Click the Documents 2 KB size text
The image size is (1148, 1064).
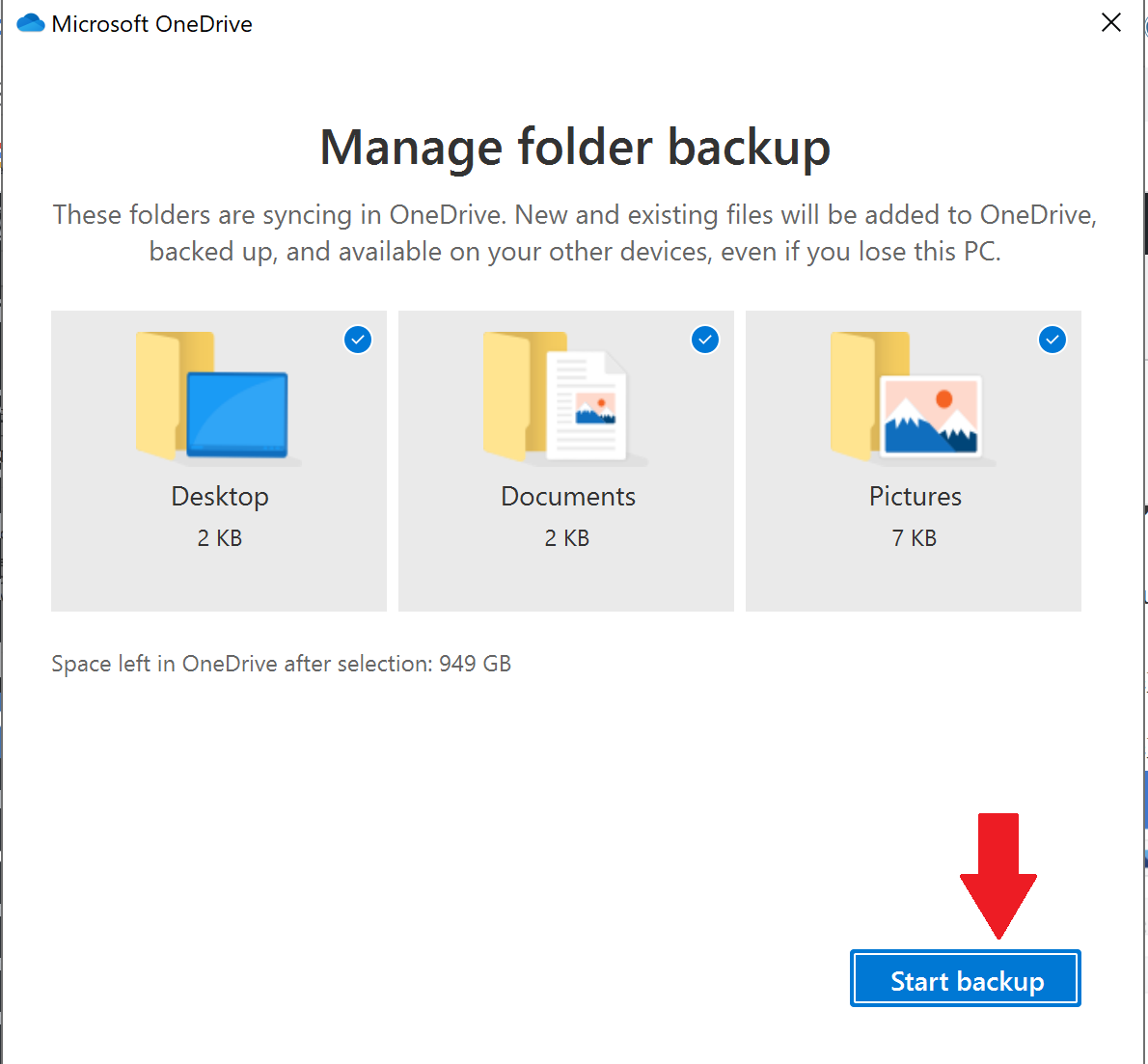(x=566, y=538)
